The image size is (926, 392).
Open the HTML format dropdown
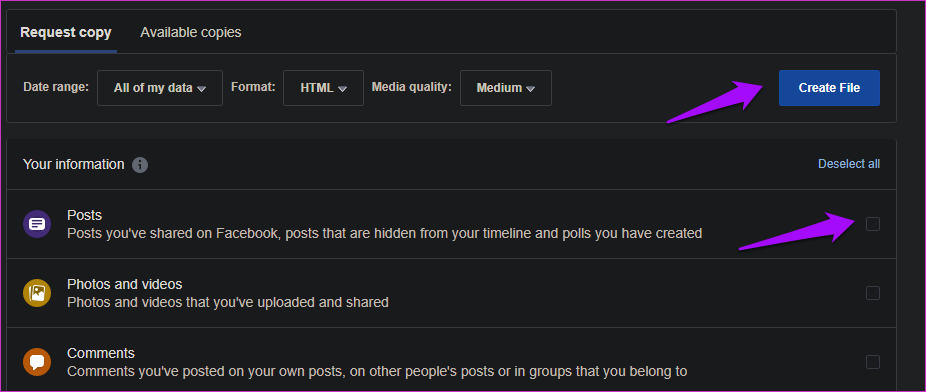click(324, 88)
